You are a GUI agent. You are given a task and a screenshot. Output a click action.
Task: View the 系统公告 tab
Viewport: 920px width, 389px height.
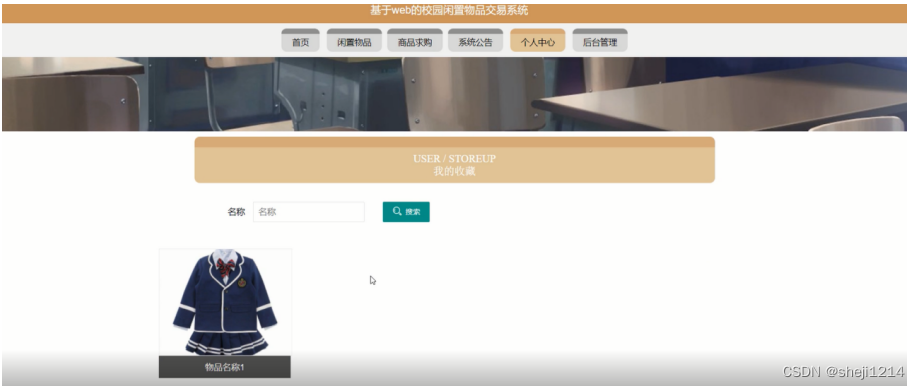475,40
